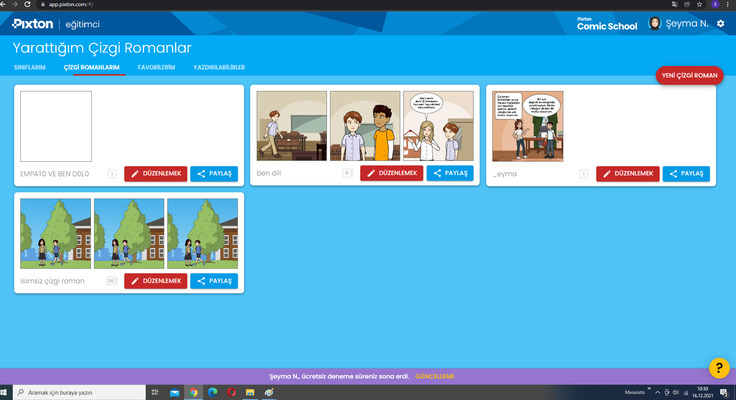This screenshot has height=400, width=736.
Task: Open Pixton Comic School link
Action: click(x=606, y=24)
